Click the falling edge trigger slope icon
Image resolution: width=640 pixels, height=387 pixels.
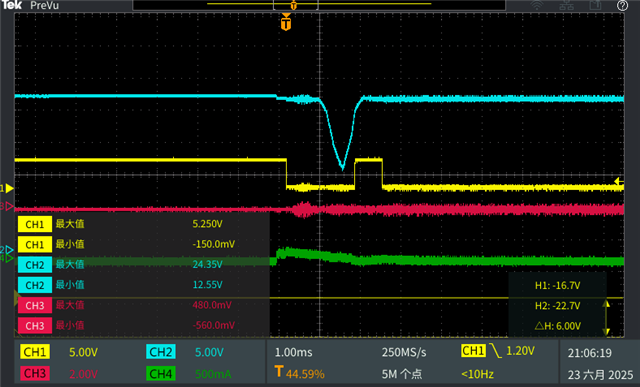[x=496, y=351]
